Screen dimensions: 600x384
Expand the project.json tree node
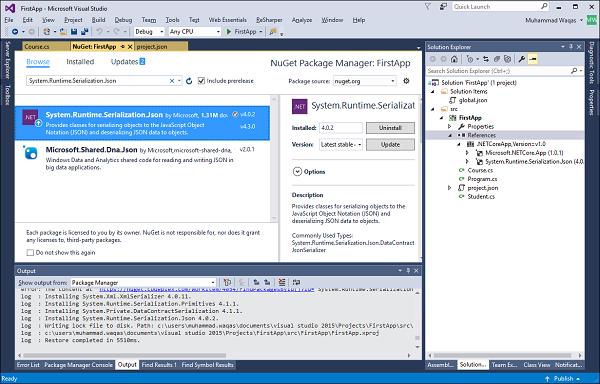pos(450,188)
